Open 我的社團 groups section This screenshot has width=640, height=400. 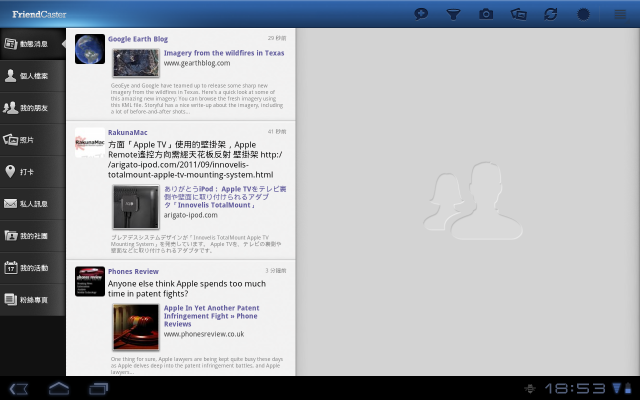33,236
